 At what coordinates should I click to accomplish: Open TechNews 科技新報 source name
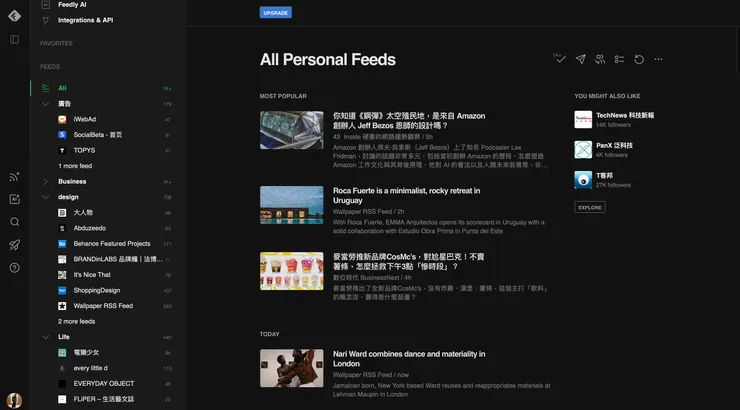(x=625, y=115)
